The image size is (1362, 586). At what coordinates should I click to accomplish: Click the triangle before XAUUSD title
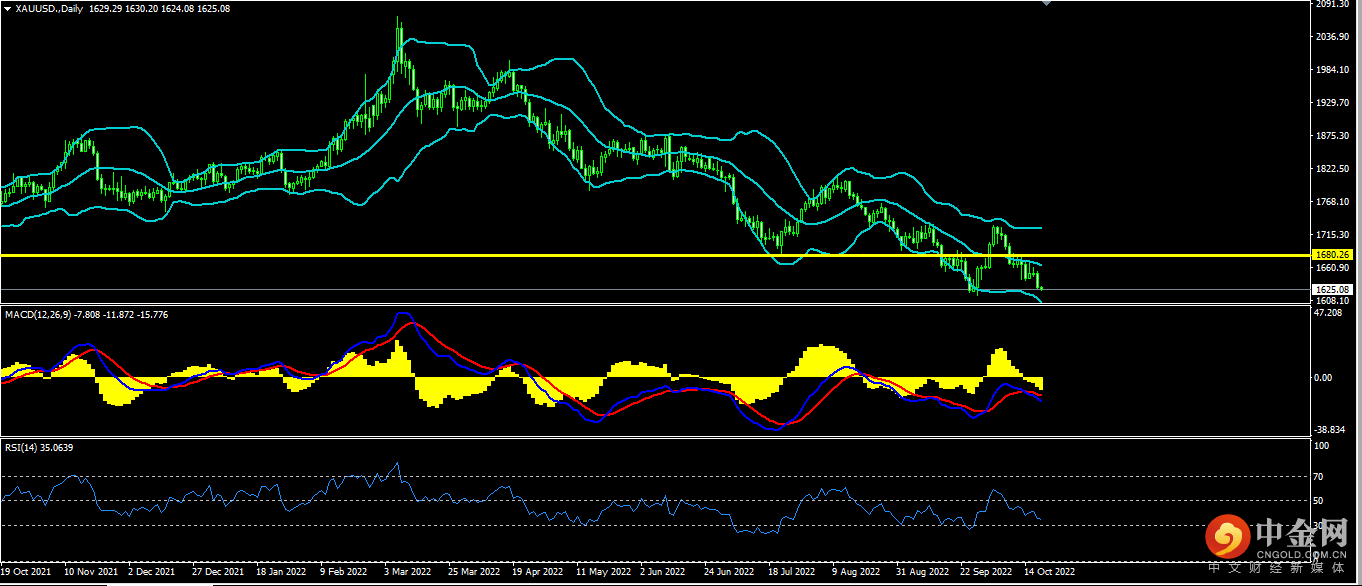click(7, 9)
